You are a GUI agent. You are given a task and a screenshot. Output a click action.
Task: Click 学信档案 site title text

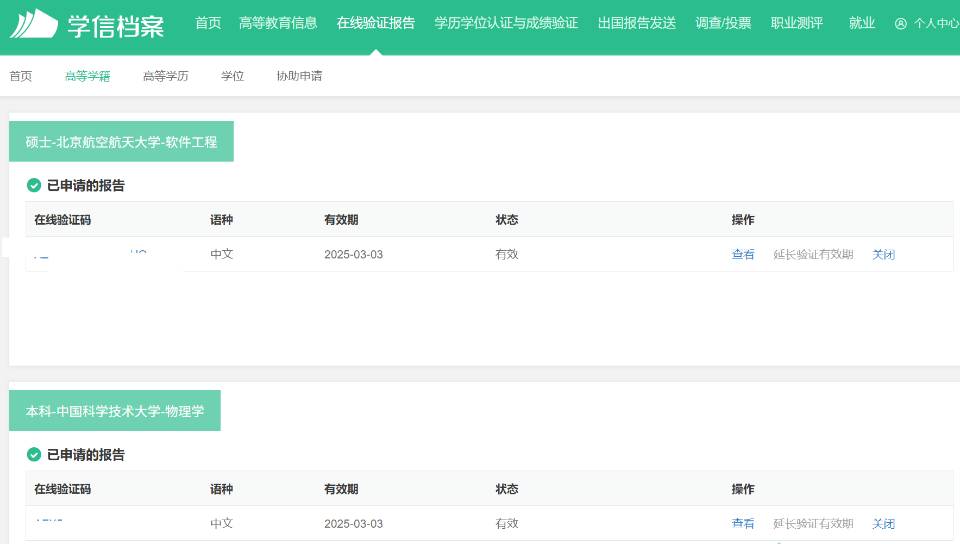[x=116, y=26]
